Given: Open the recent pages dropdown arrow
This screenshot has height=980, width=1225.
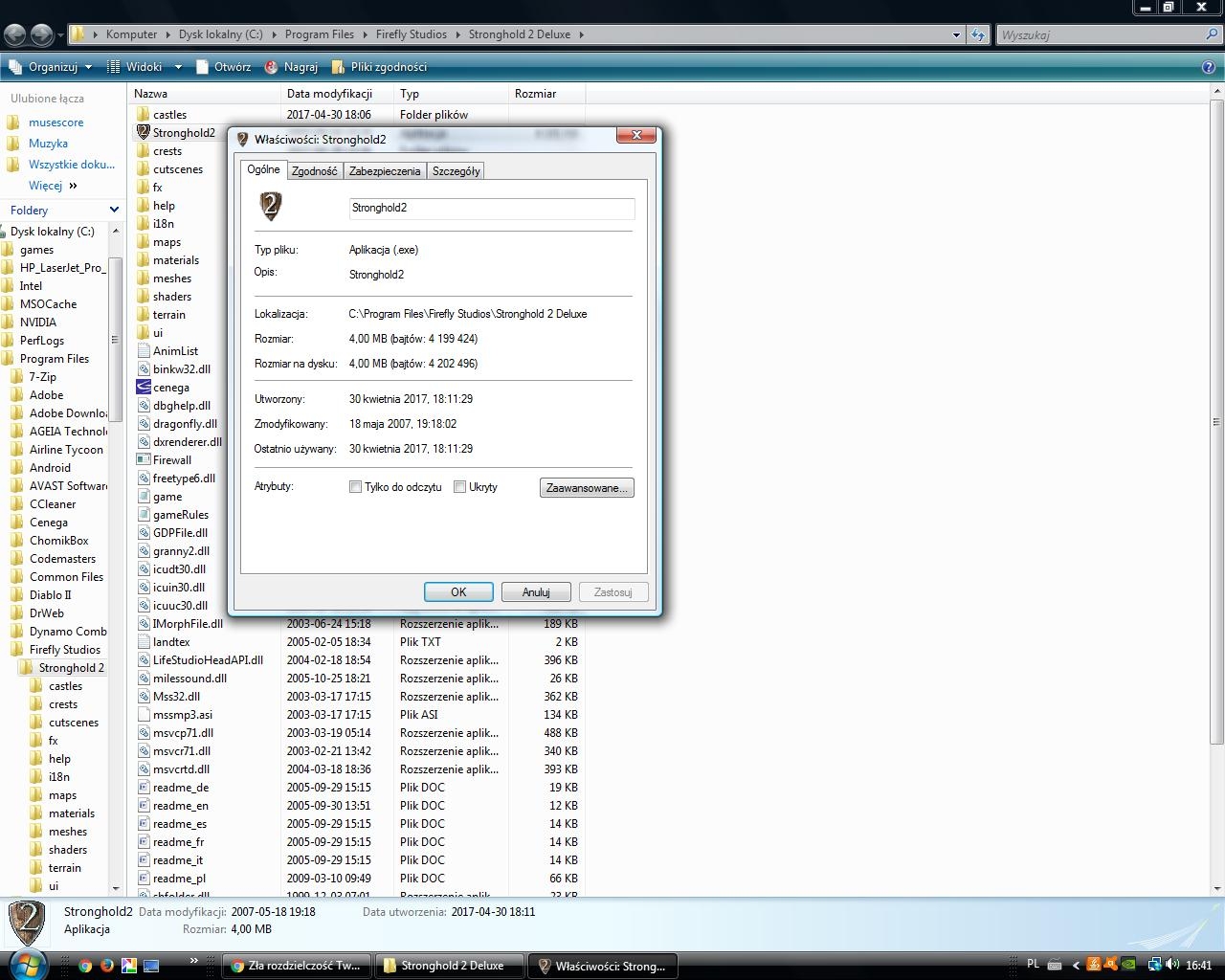Looking at the screenshot, I should (60, 35).
